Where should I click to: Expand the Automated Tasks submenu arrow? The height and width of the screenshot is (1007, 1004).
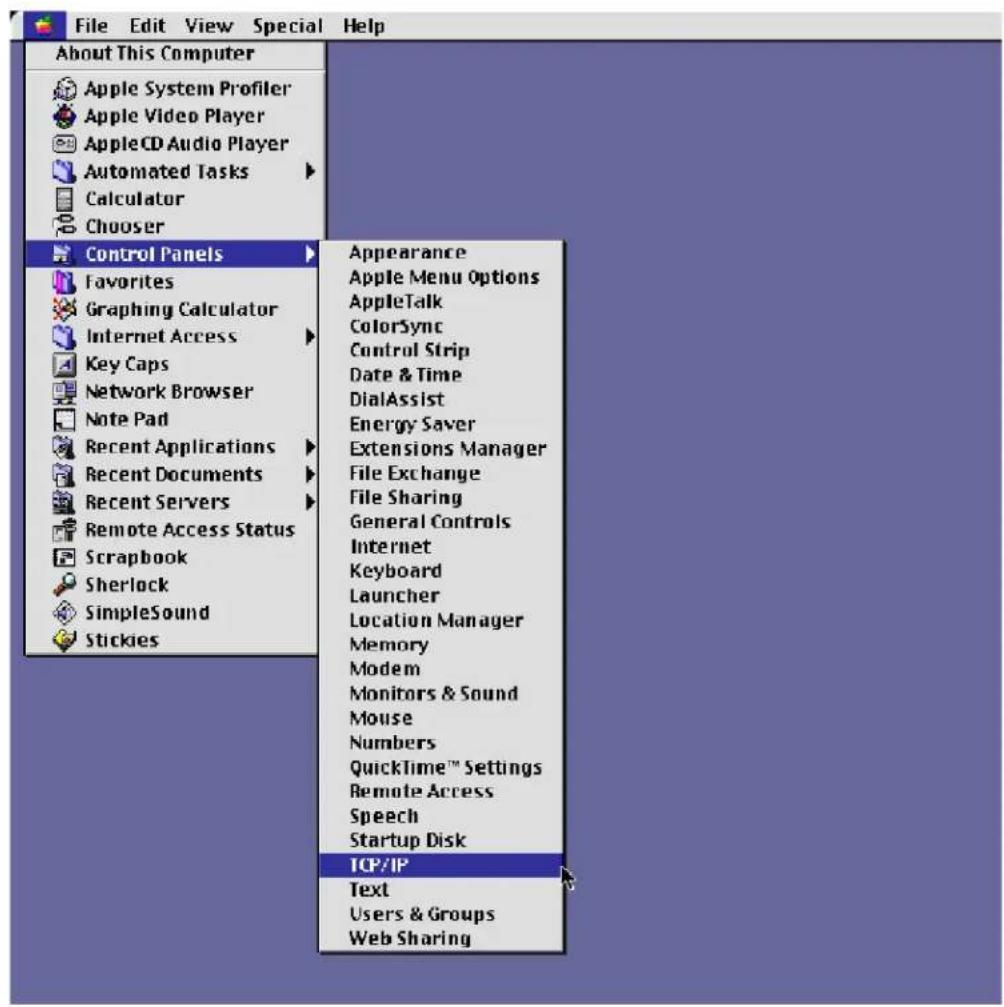point(310,171)
